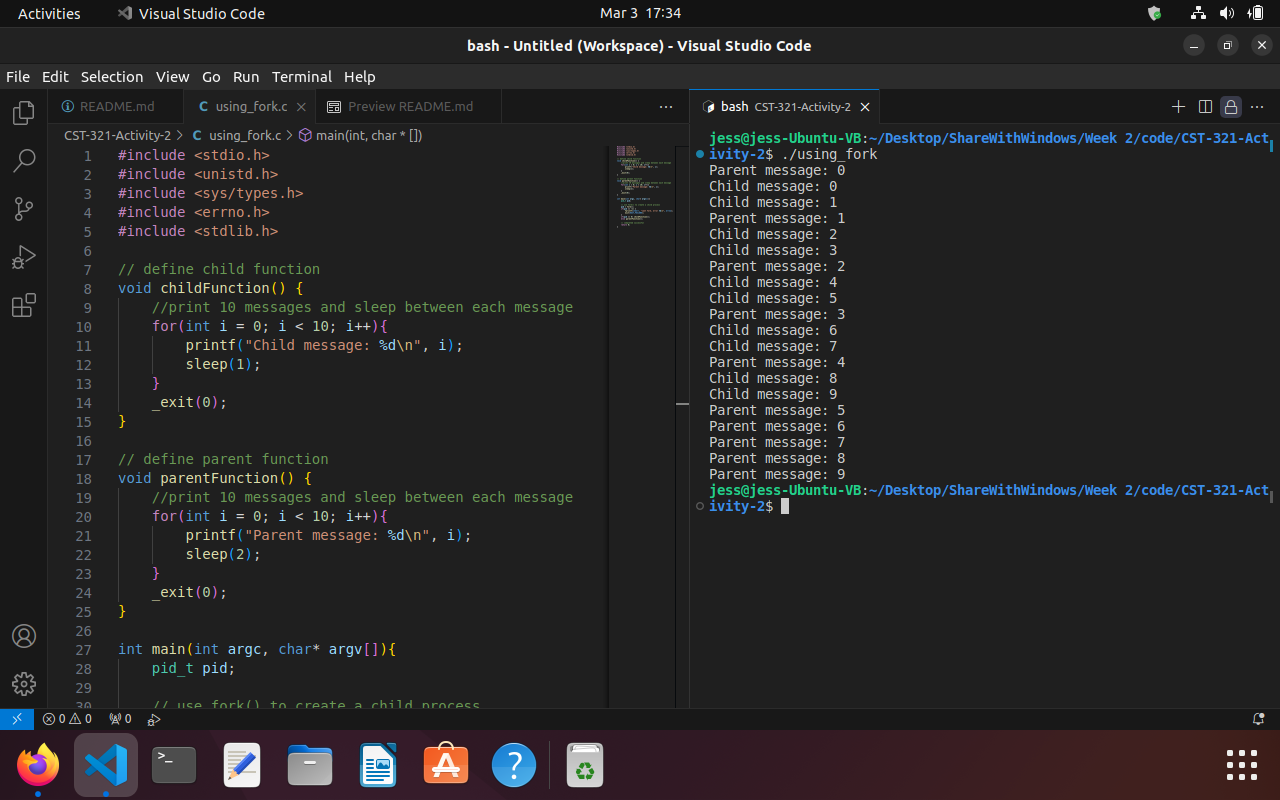Viewport: 1280px width, 800px height.
Task: Close the bash terminal tab
Action: click(865, 107)
